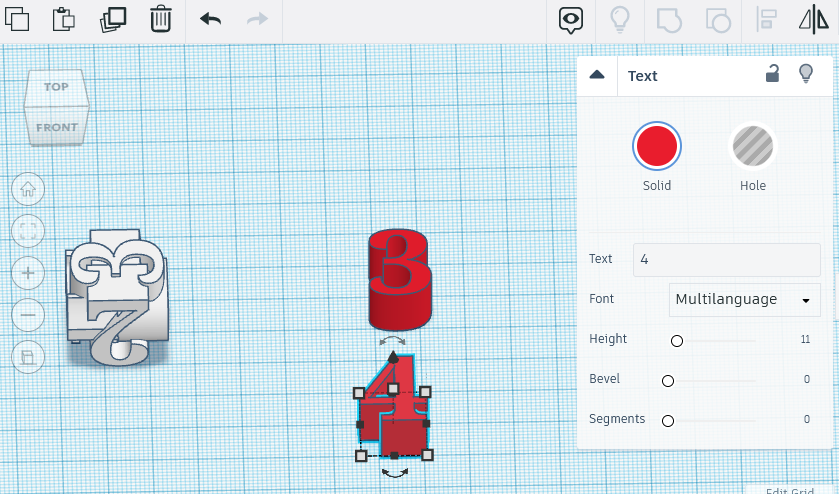Click the Text input field containing 4
Image resolution: width=839 pixels, height=494 pixels.
[x=726, y=260]
